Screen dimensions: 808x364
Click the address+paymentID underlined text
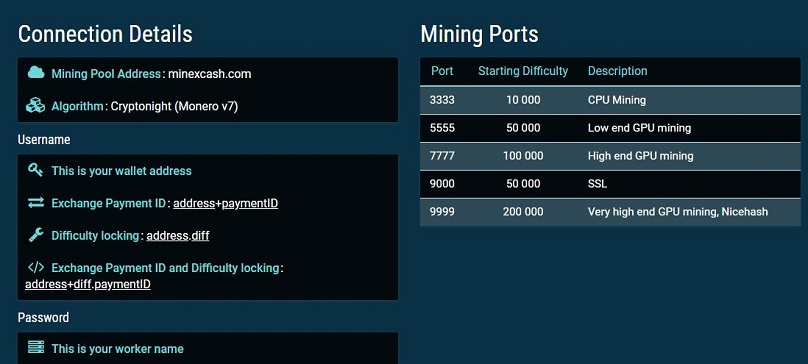(225, 204)
